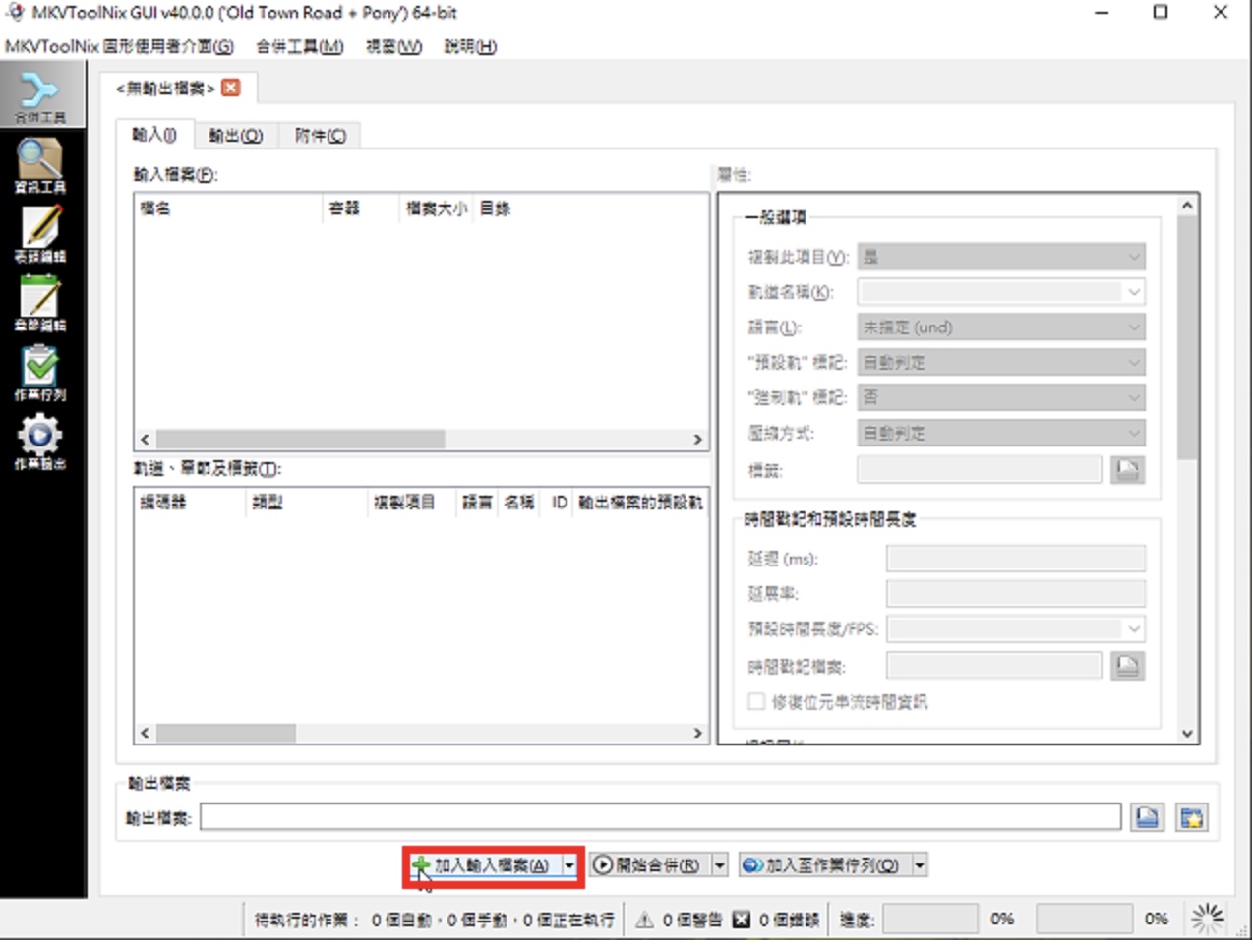This screenshot has height=952, width=1253.
Task: Click the 時間戳記檔案 timestamp file field
Action: tap(993, 666)
